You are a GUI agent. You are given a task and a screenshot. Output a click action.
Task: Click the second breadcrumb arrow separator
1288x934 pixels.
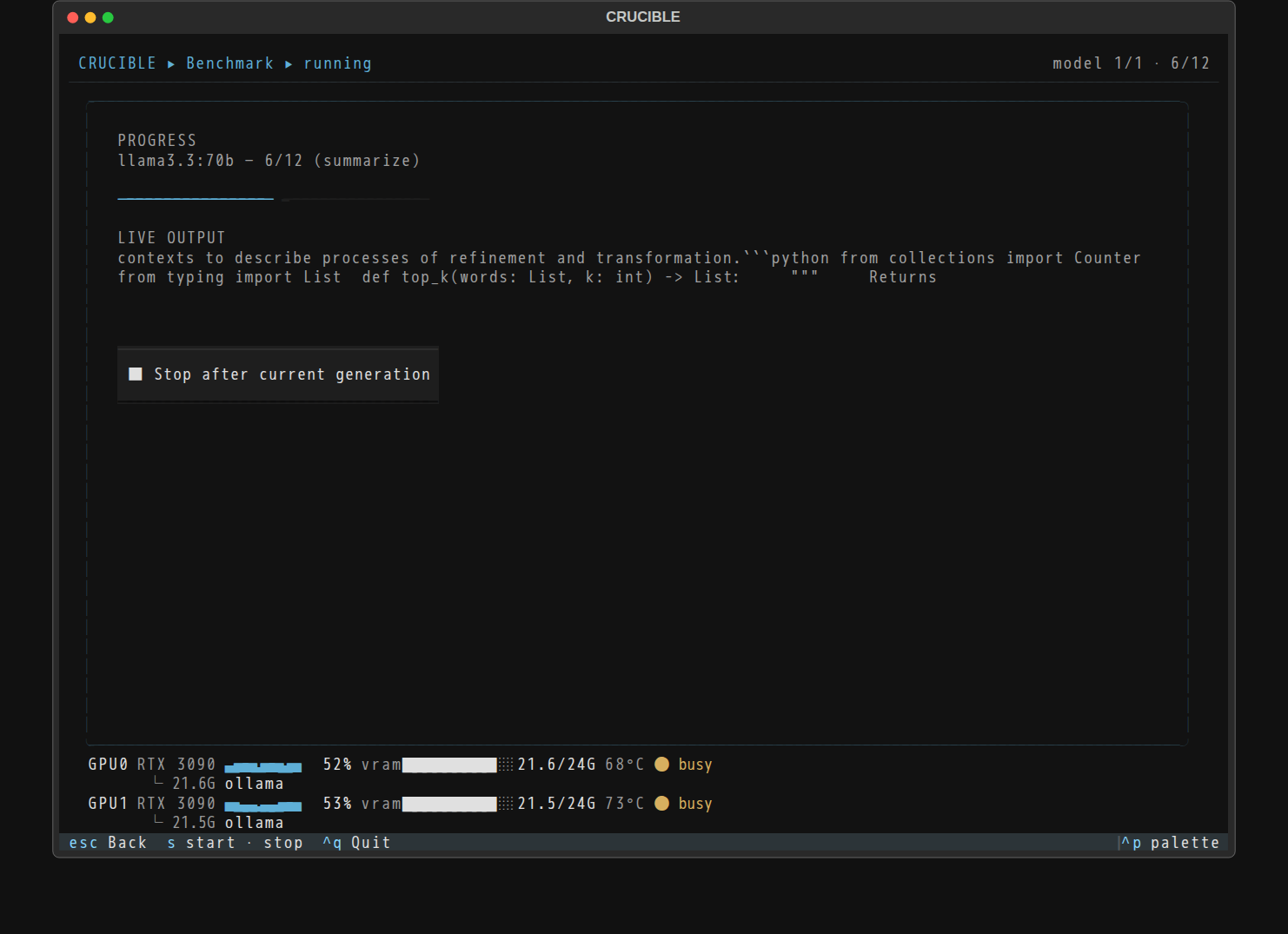289,63
